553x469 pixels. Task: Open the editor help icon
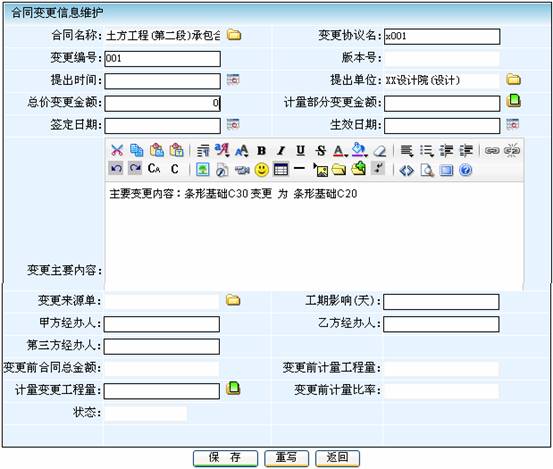[x=466, y=170]
